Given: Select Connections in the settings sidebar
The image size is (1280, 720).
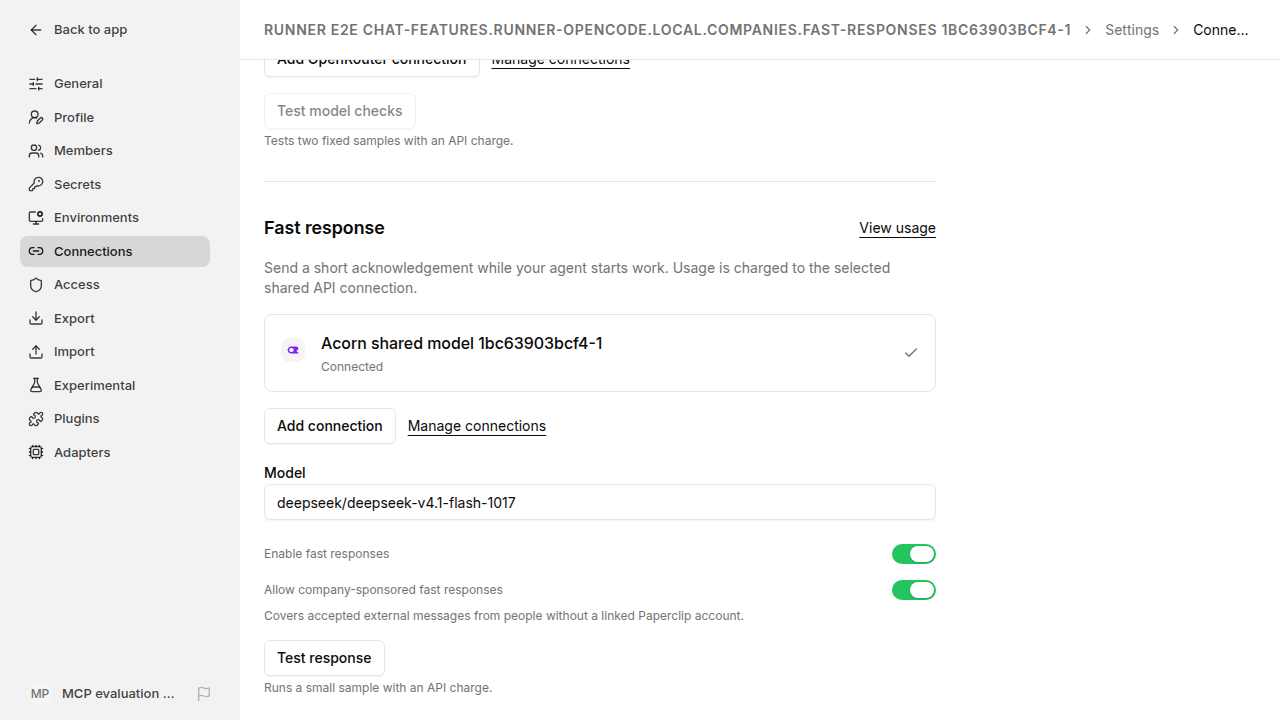Looking at the screenshot, I should click(115, 251).
